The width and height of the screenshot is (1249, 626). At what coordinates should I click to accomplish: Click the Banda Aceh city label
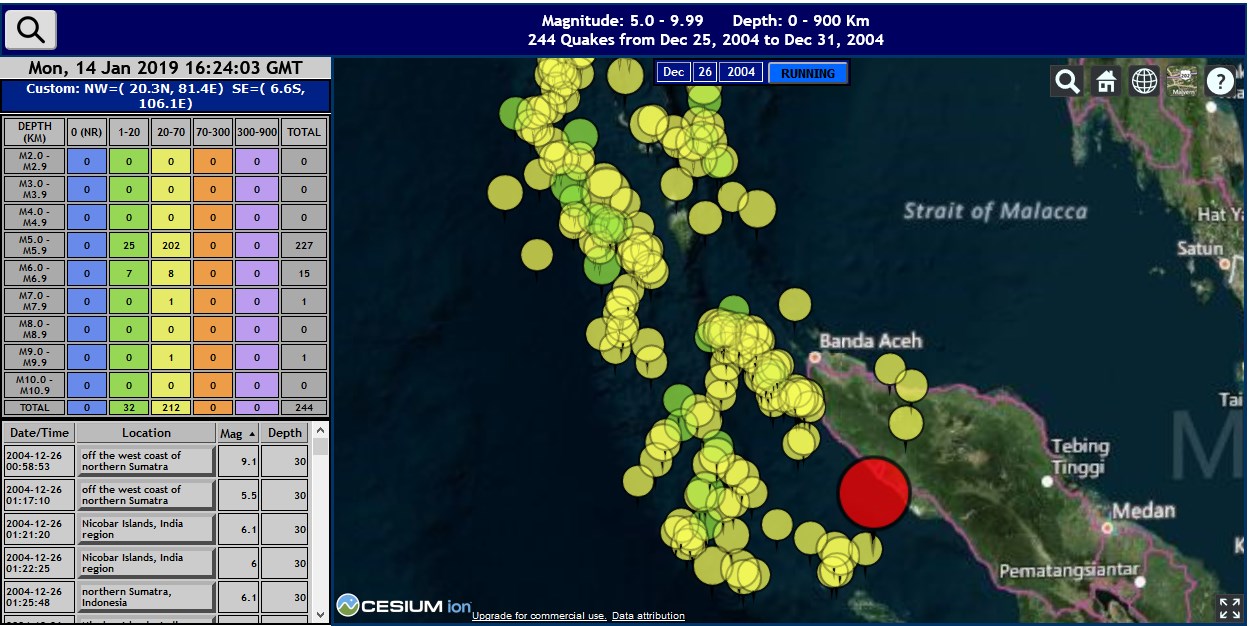(x=871, y=341)
